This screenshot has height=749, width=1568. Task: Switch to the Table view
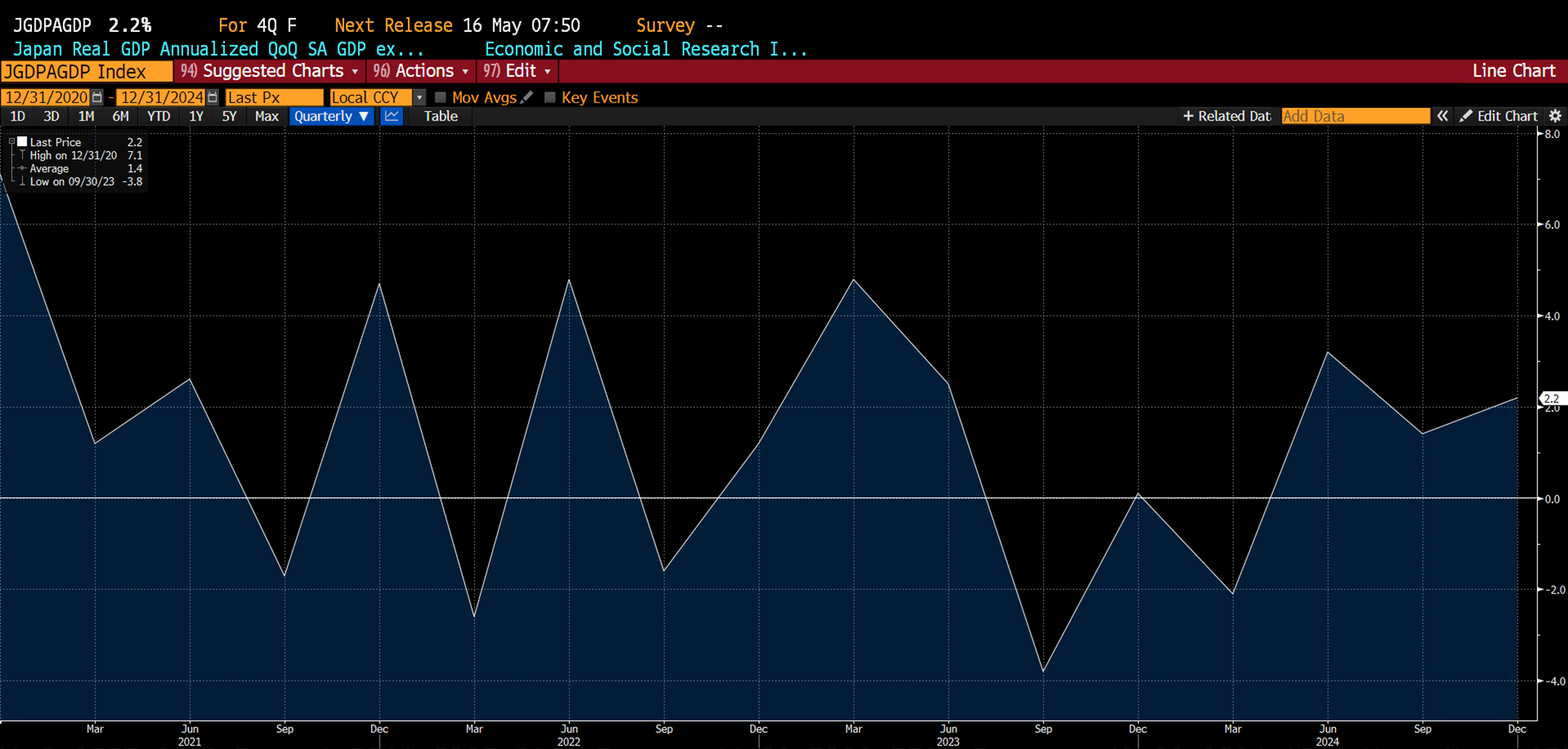(x=440, y=116)
